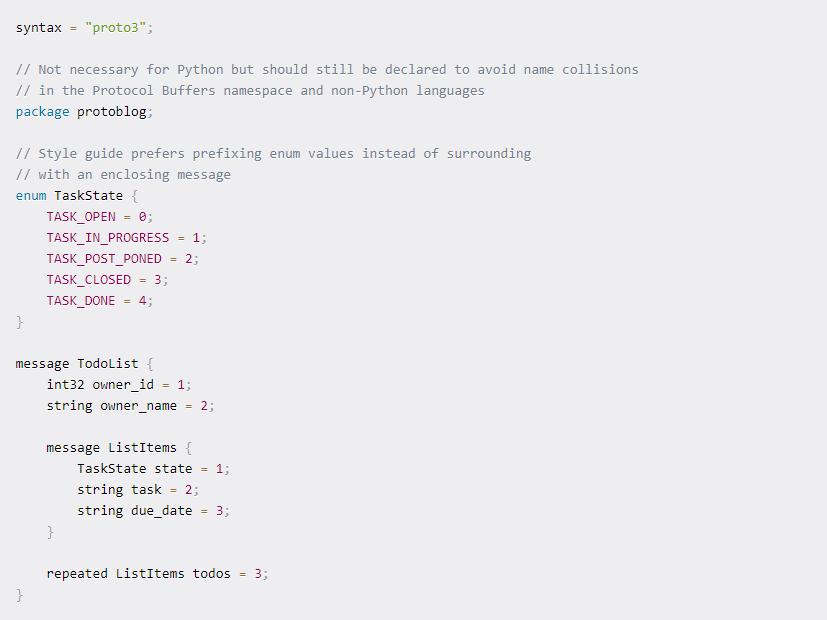Click the final closing brace of TodoList
Screen dimensions: 827x620
pos(19,594)
